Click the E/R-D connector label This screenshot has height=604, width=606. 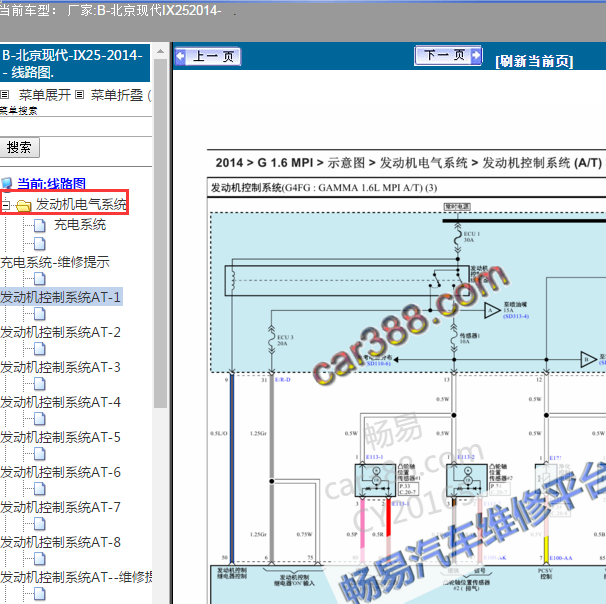point(283,380)
